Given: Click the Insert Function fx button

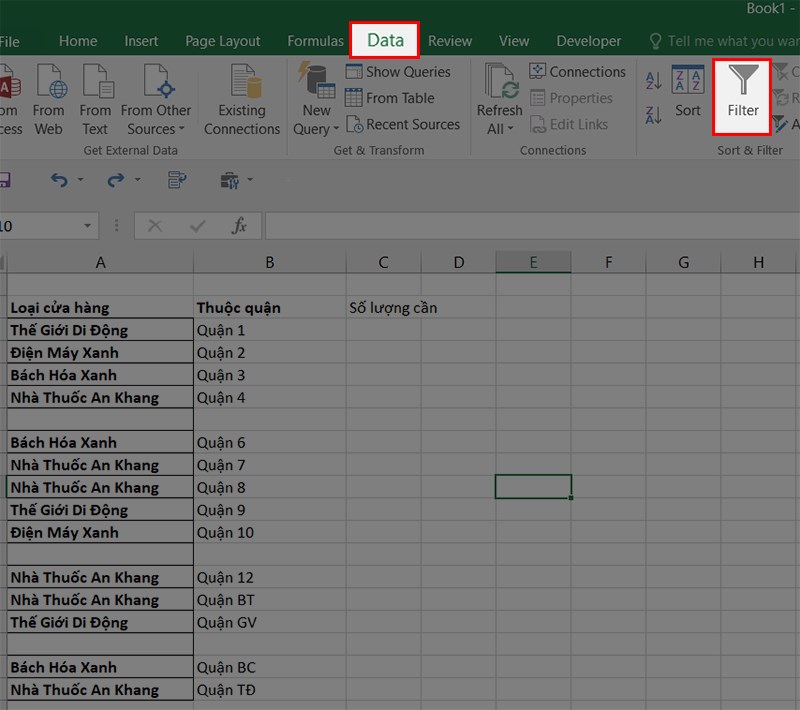Looking at the screenshot, I should click(x=239, y=226).
